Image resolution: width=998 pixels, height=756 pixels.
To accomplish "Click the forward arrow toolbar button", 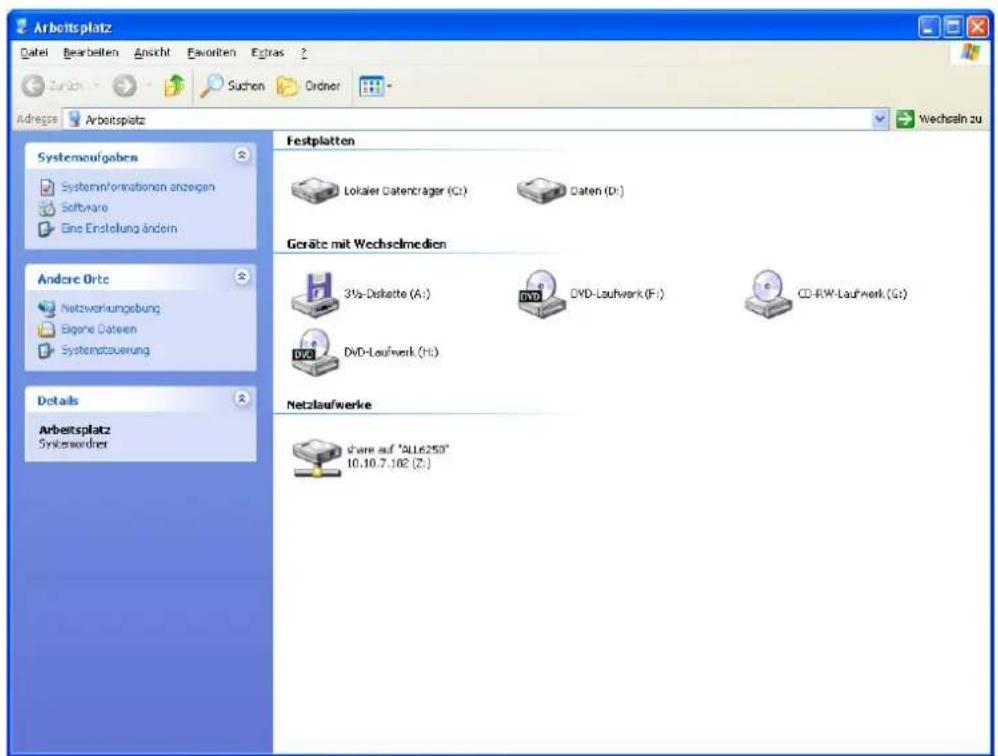I will [125, 86].
